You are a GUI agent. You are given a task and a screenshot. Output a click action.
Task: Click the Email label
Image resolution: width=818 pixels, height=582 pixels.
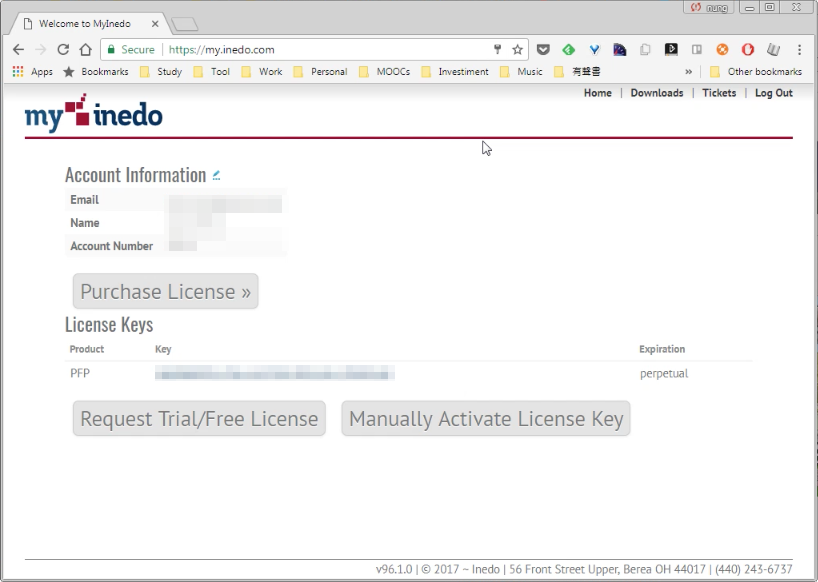85,200
